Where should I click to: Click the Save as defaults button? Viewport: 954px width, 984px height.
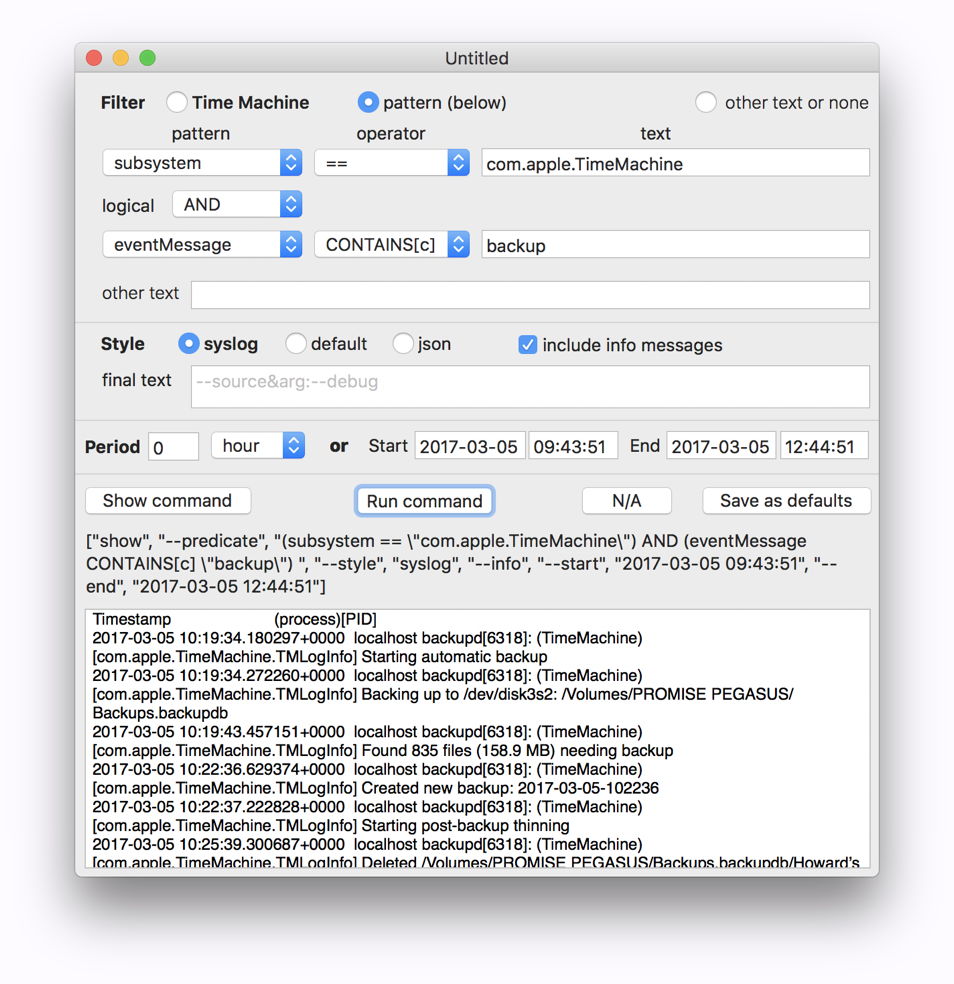786,501
